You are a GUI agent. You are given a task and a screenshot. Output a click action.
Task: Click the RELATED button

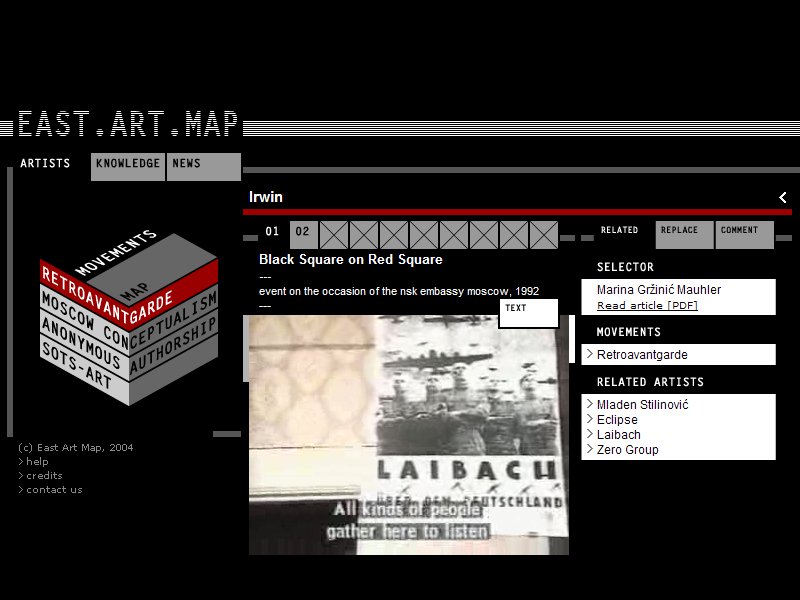click(x=619, y=231)
